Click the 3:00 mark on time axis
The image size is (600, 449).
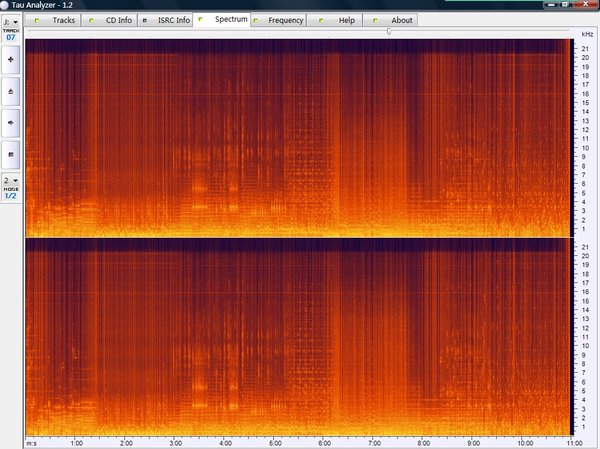(x=176, y=443)
